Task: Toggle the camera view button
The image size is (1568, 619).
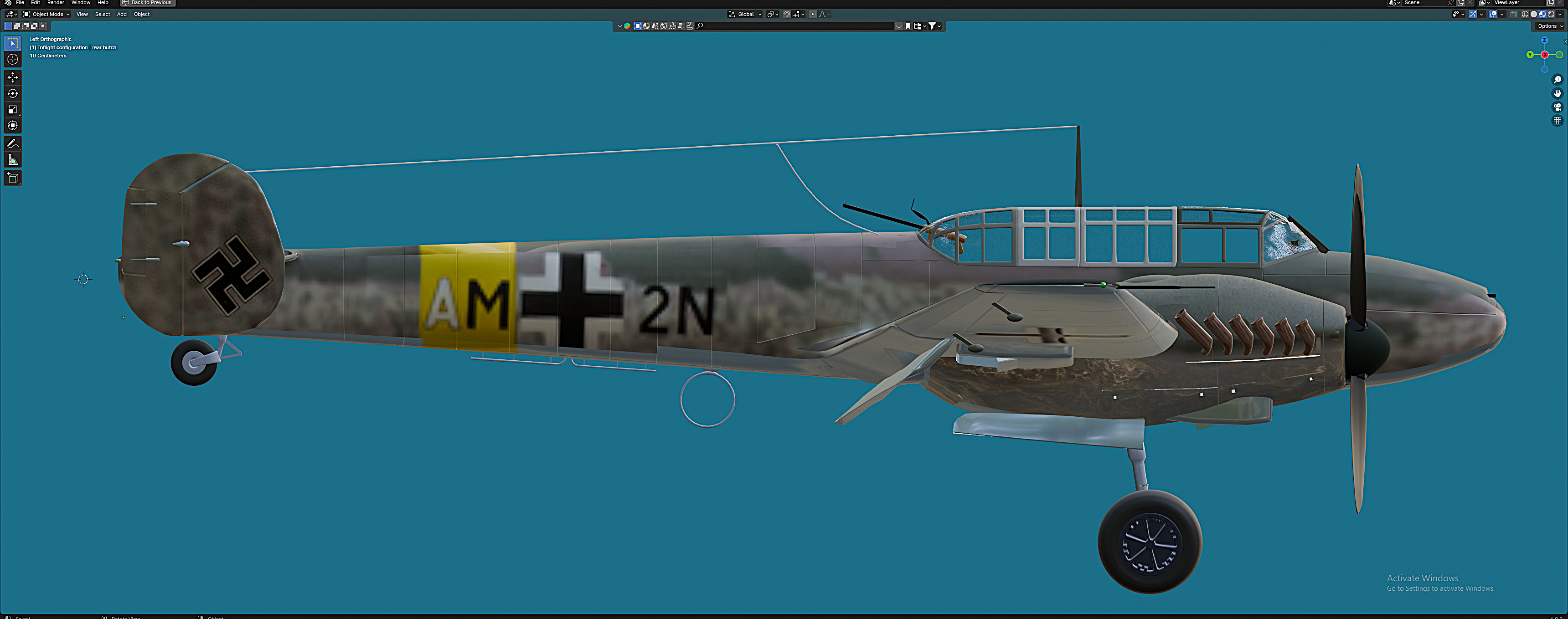Action: tap(1558, 107)
